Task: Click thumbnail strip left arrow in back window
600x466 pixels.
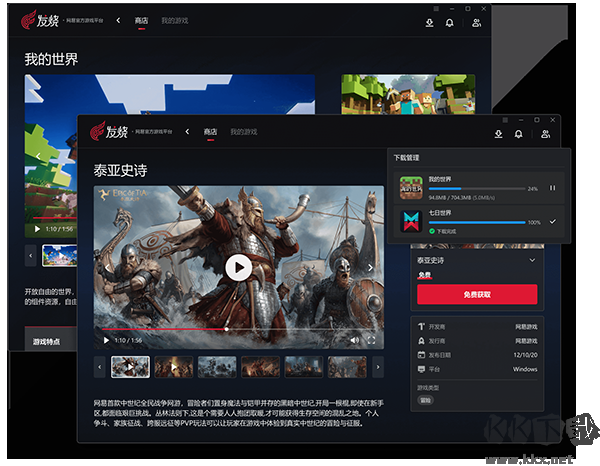Action: [x=31, y=255]
